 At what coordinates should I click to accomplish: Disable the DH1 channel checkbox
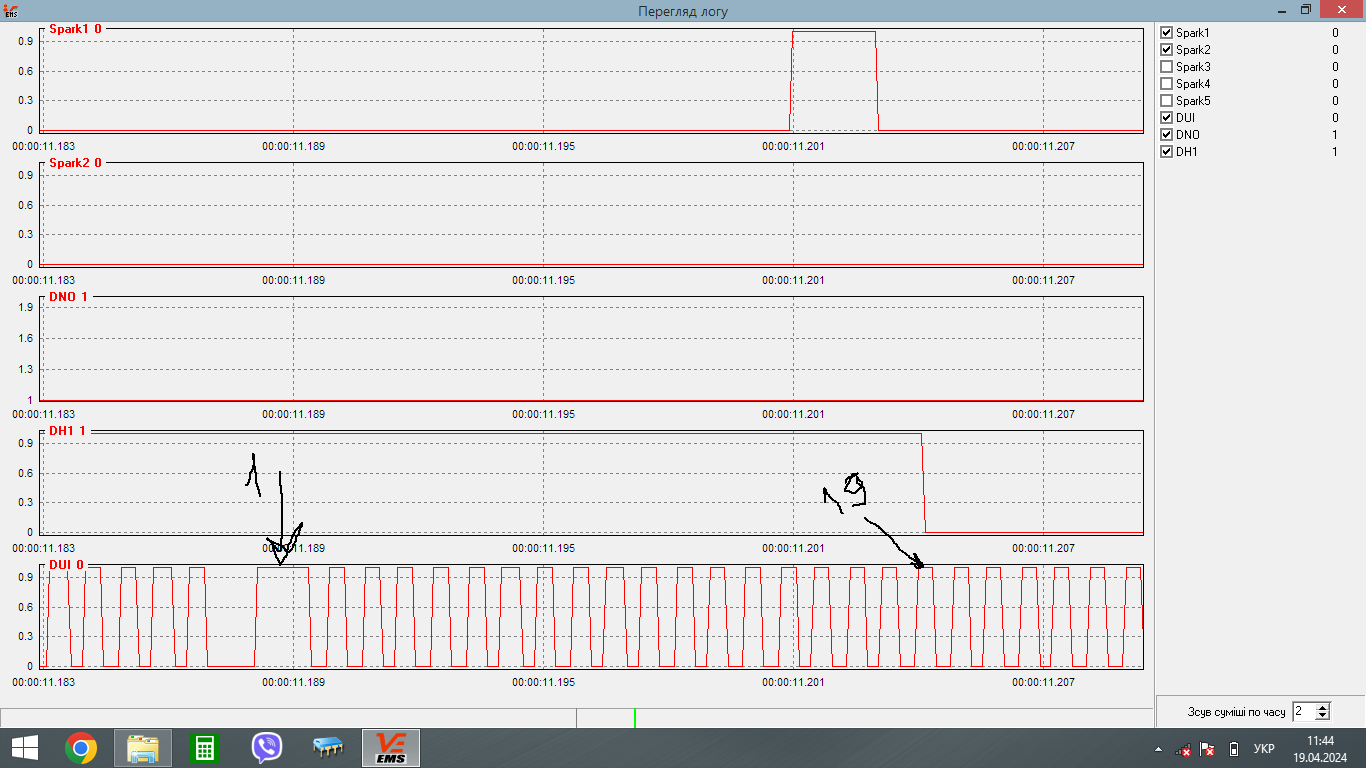click(x=1166, y=152)
